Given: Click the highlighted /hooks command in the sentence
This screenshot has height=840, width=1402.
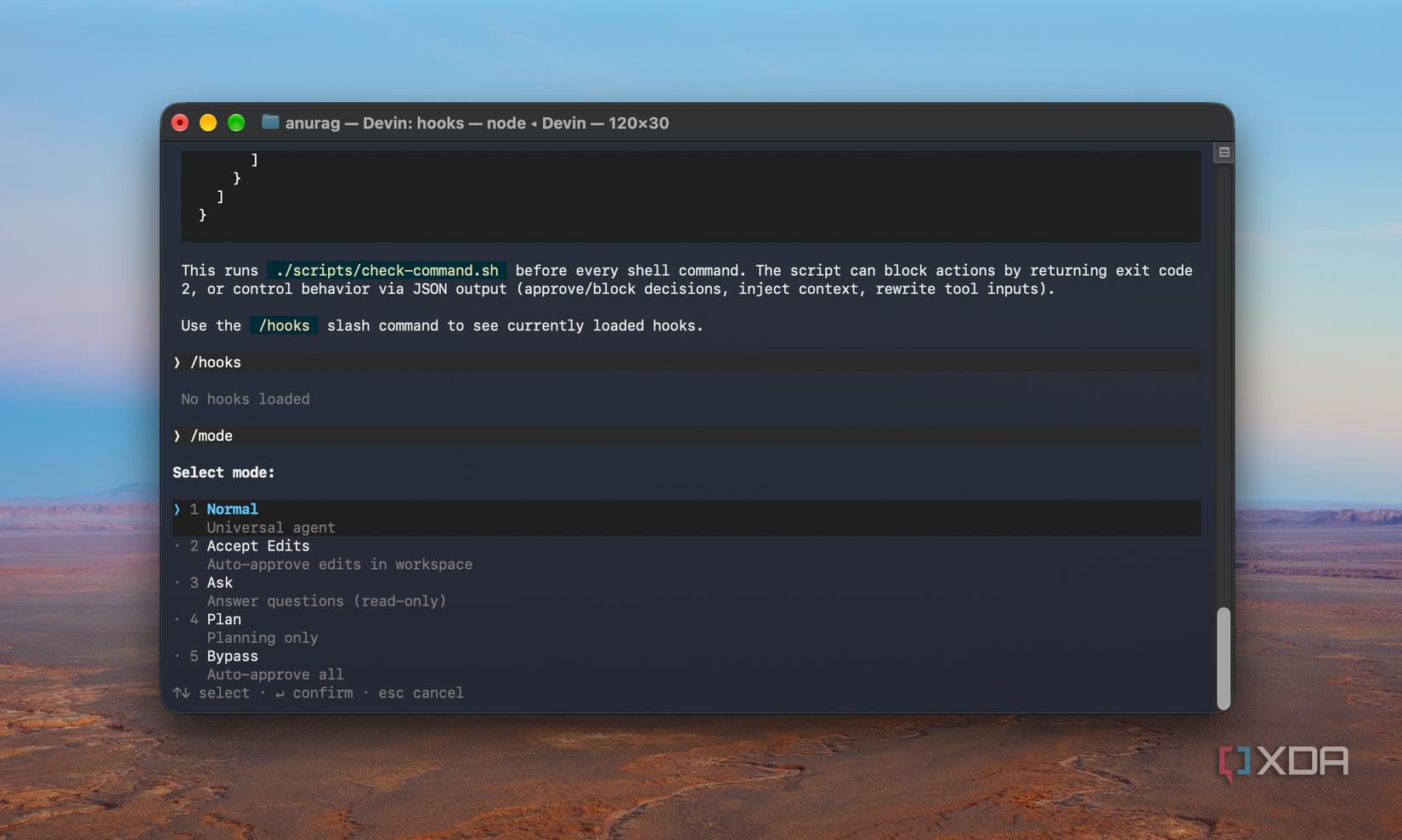Looking at the screenshot, I should tap(284, 326).
